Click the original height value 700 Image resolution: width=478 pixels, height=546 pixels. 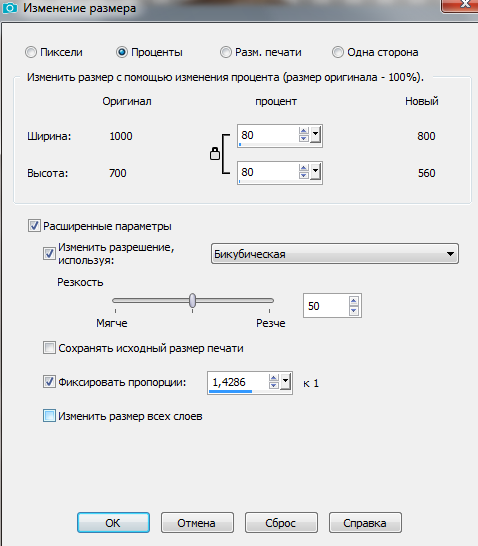click(118, 173)
